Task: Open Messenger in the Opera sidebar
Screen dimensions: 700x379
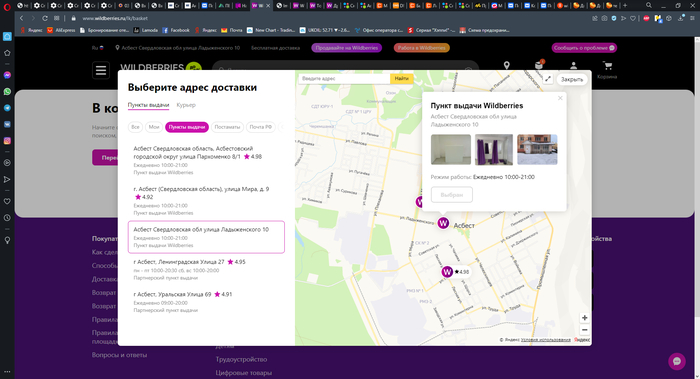Action: [7, 75]
